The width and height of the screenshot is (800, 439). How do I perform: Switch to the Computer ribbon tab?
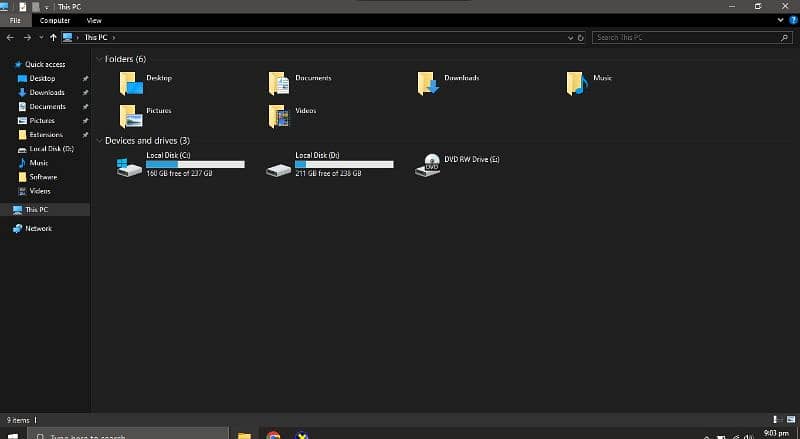pos(55,20)
